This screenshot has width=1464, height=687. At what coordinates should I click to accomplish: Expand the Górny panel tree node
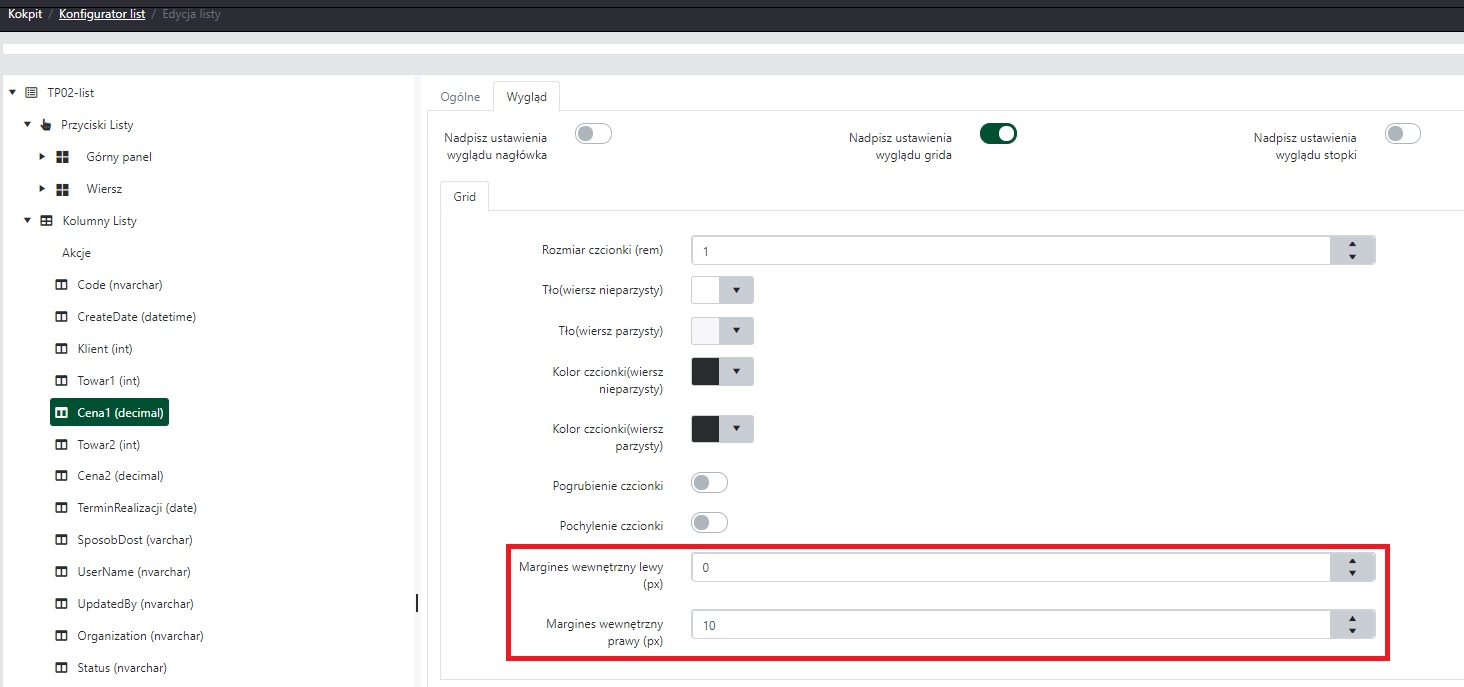click(x=42, y=157)
